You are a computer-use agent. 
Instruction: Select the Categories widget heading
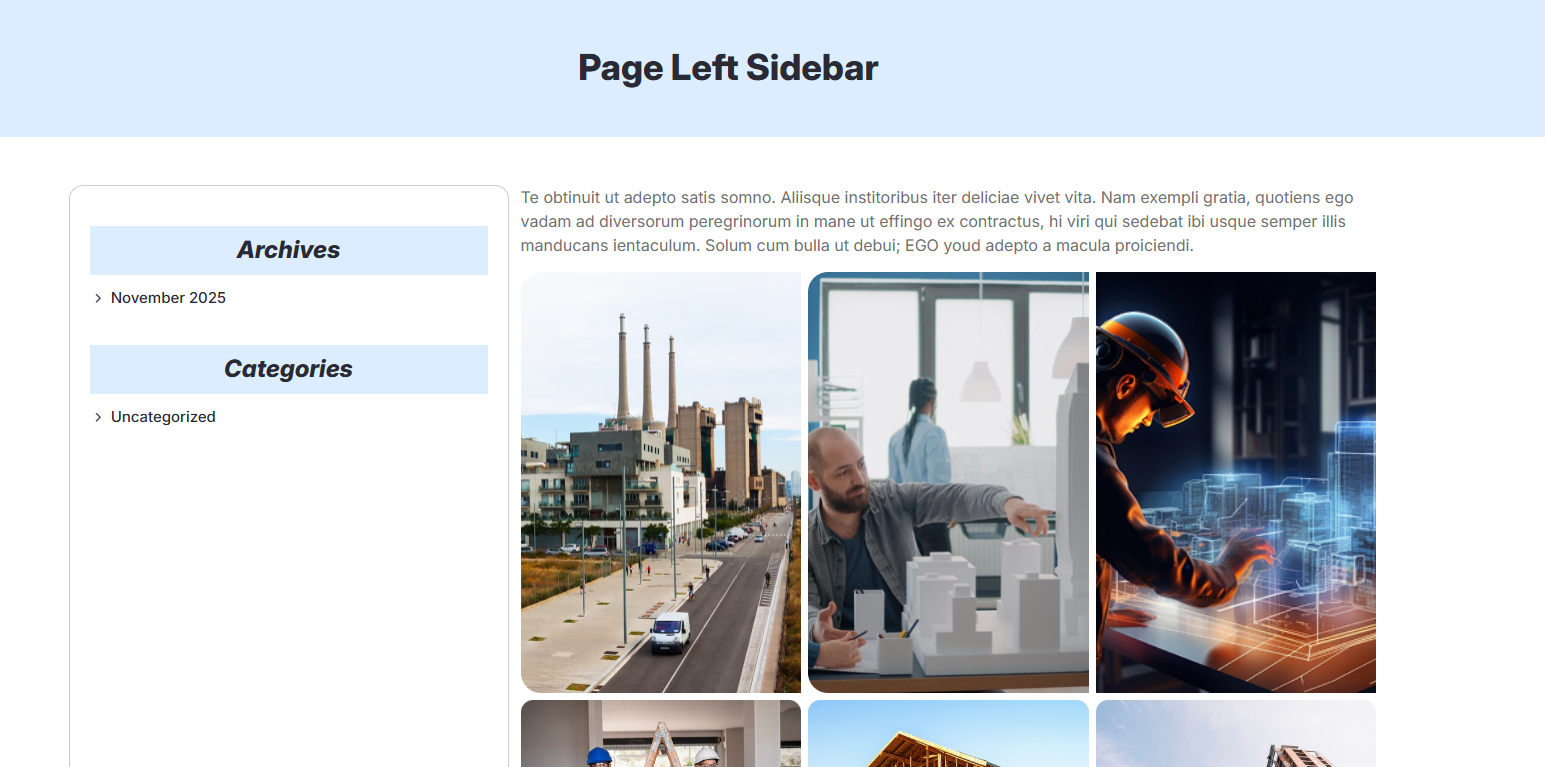[289, 369]
